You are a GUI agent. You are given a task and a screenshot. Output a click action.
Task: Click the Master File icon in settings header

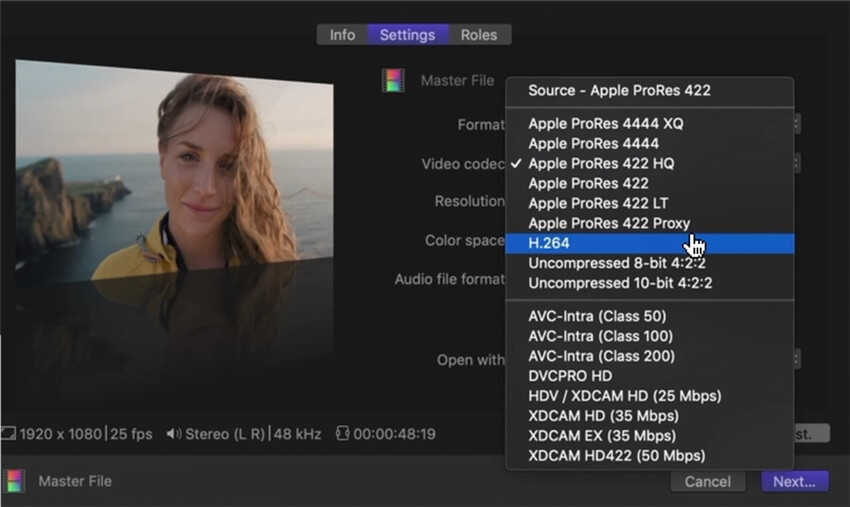point(393,80)
